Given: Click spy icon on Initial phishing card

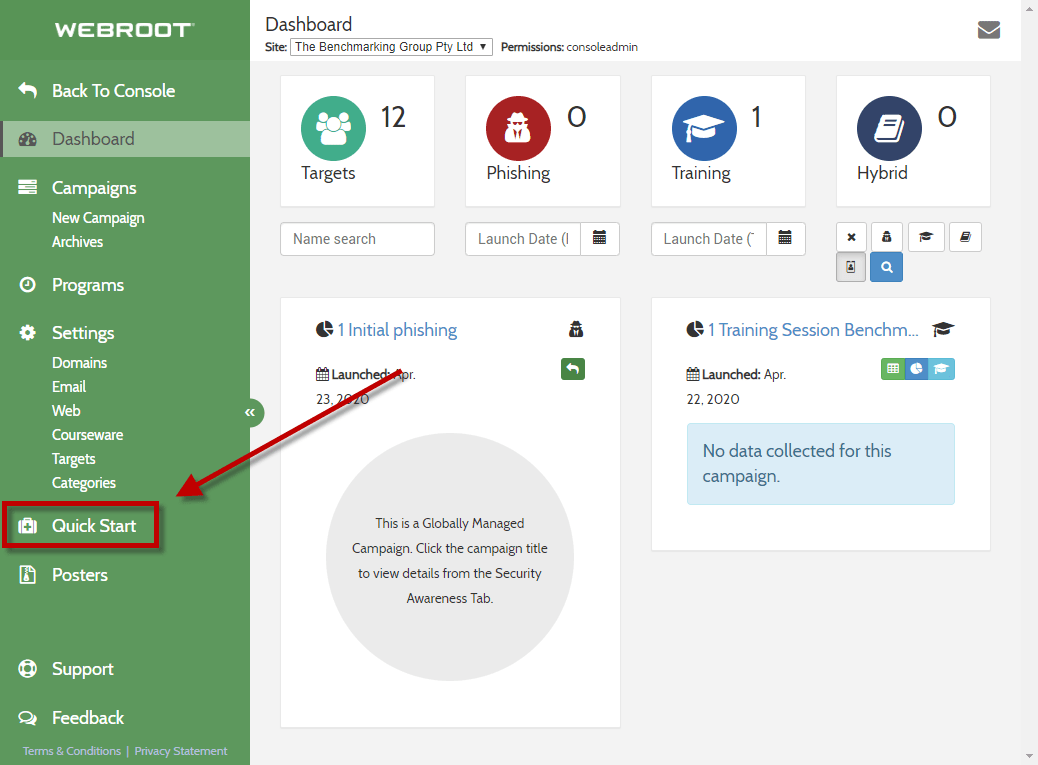Looking at the screenshot, I should point(576,329).
